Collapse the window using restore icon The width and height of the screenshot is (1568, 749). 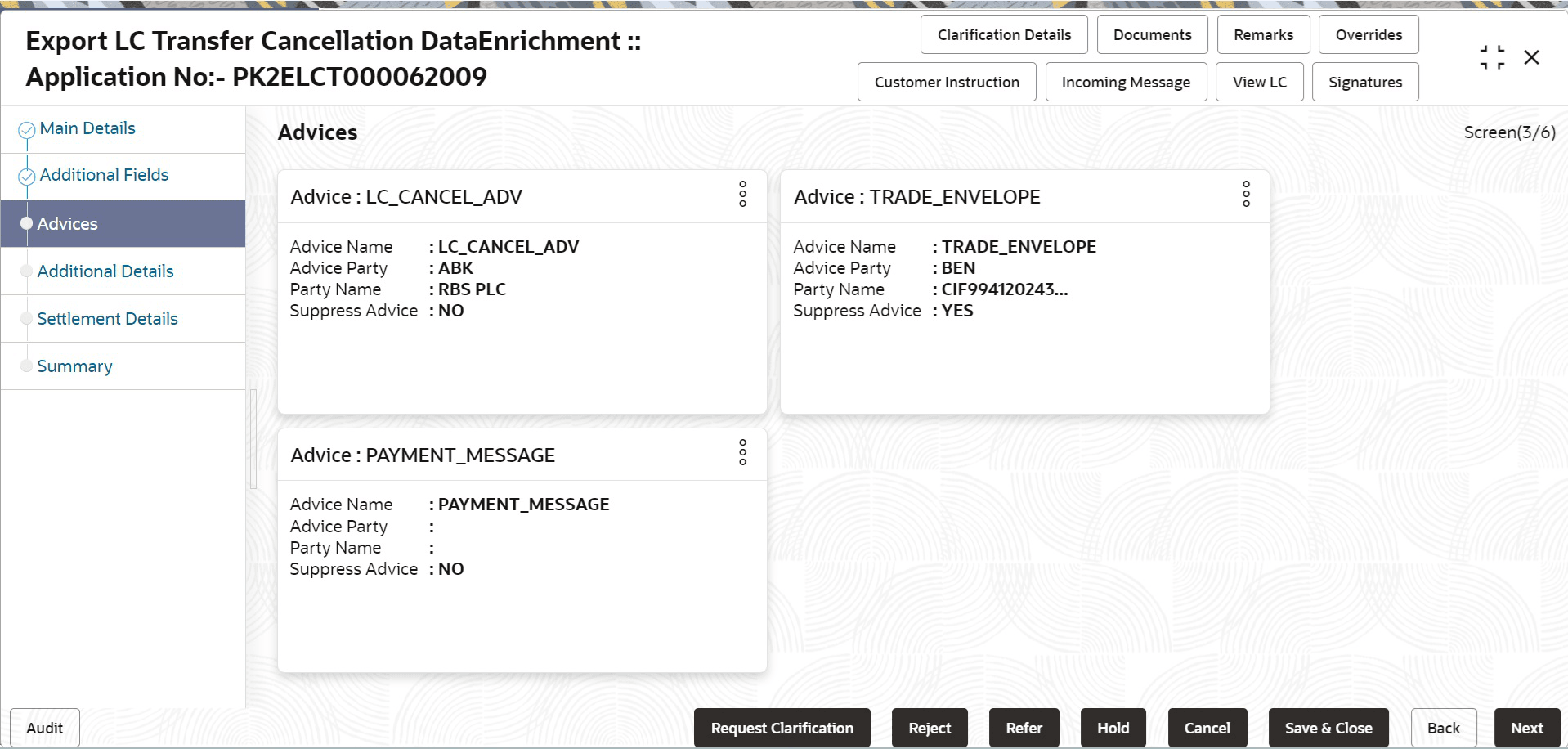pyautogui.click(x=1492, y=57)
